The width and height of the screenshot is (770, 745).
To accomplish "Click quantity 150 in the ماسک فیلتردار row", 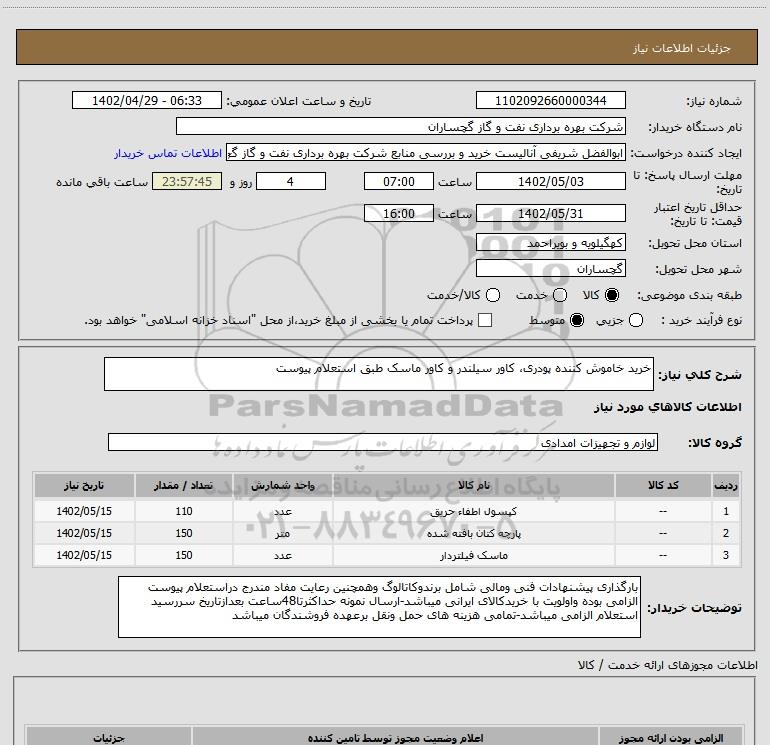I will coord(184,555).
